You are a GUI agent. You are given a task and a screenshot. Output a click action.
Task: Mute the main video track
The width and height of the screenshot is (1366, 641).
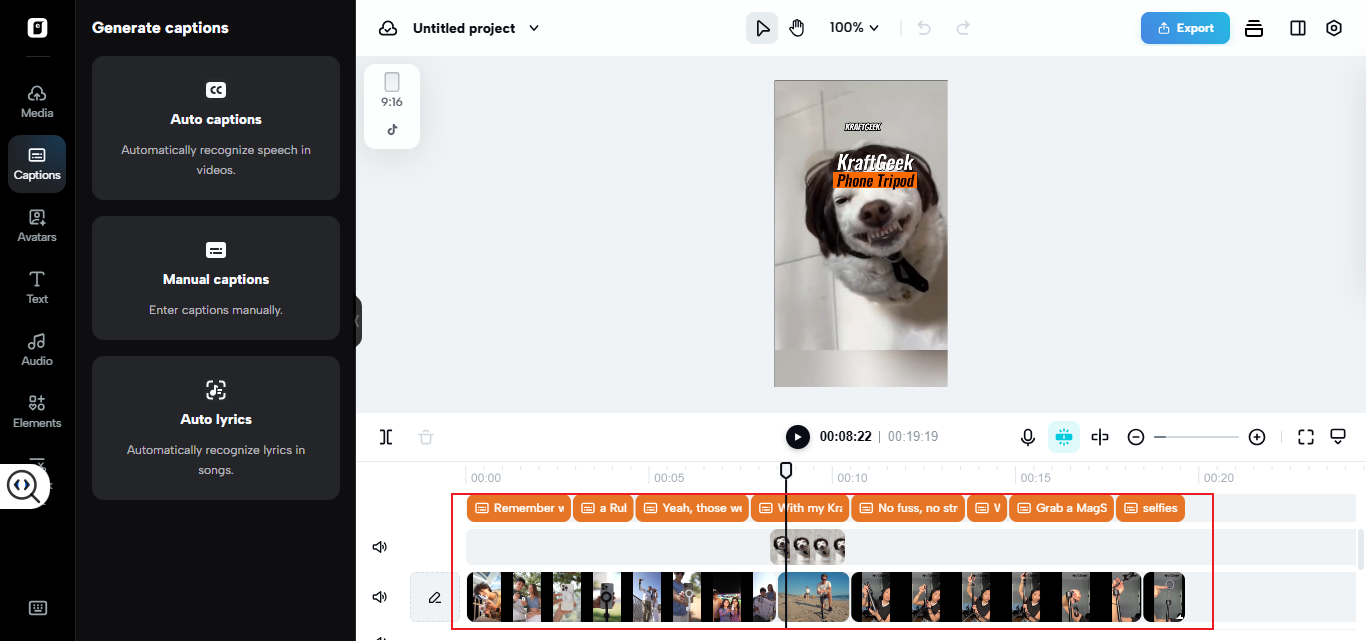pyautogui.click(x=380, y=597)
